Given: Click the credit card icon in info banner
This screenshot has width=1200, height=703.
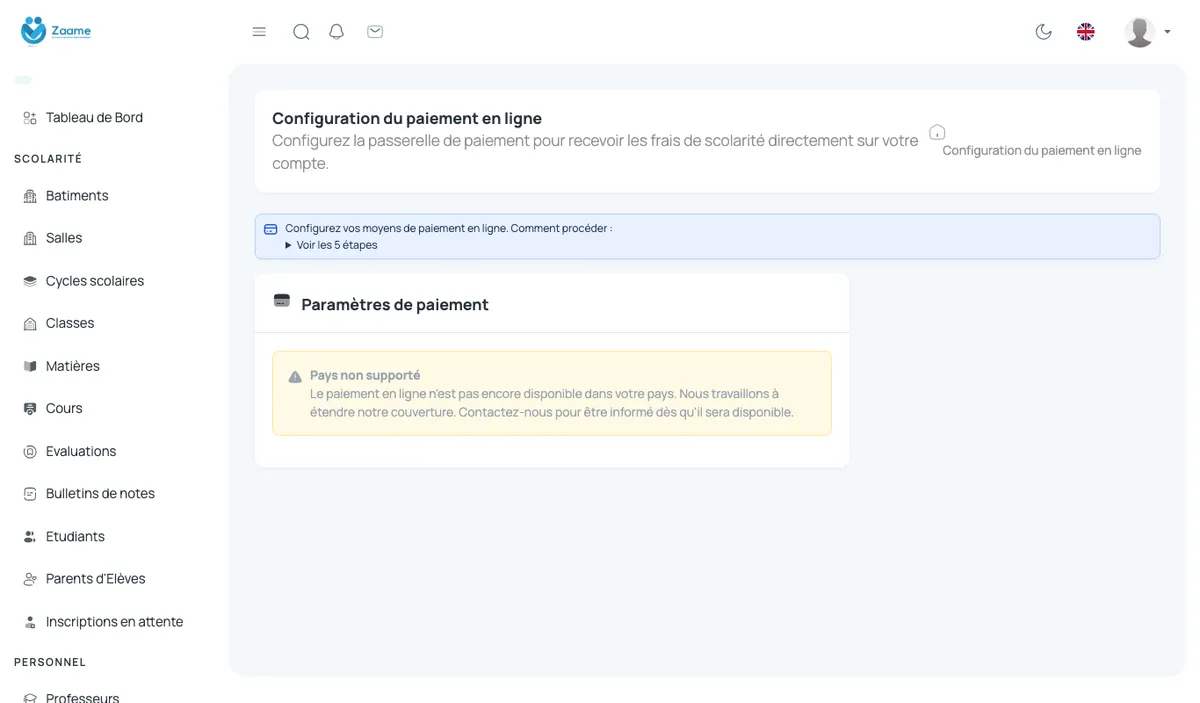Looking at the screenshot, I should coord(270,229).
